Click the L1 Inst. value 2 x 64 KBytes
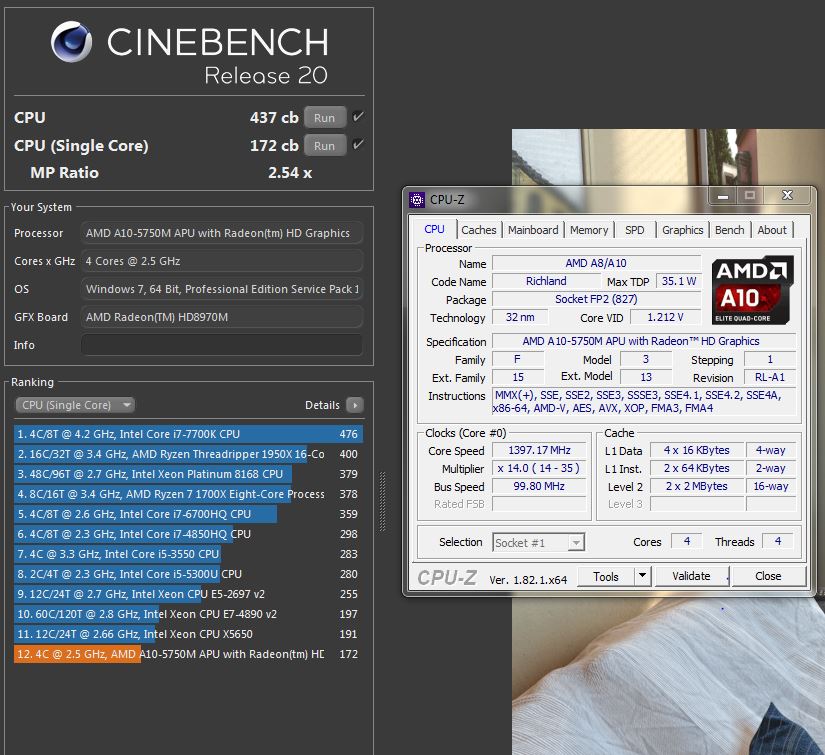This screenshot has width=825, height=755. point(696,468)
